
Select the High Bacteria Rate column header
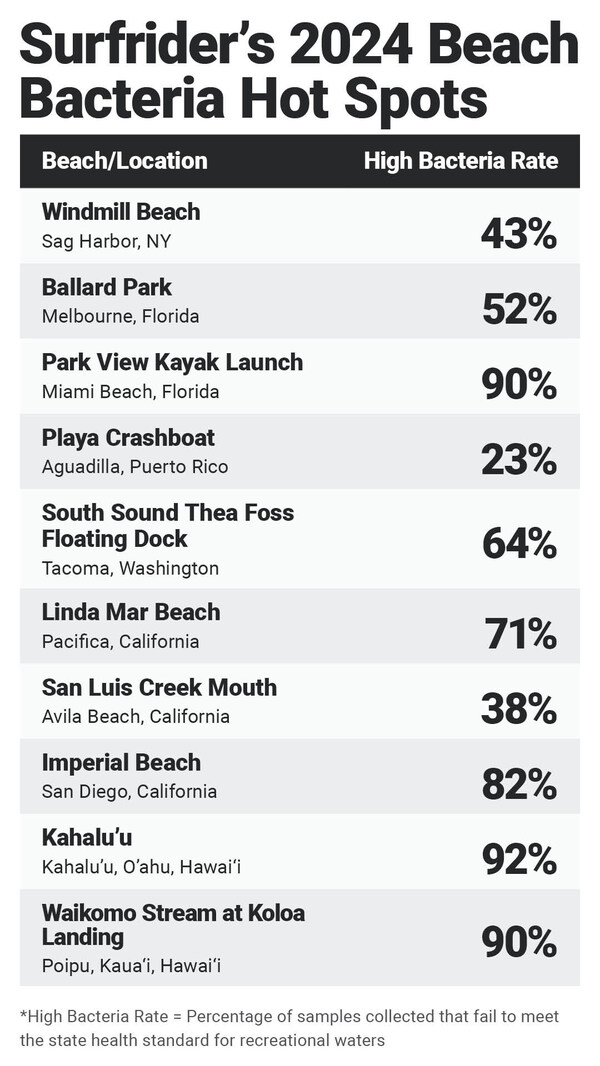460,161
